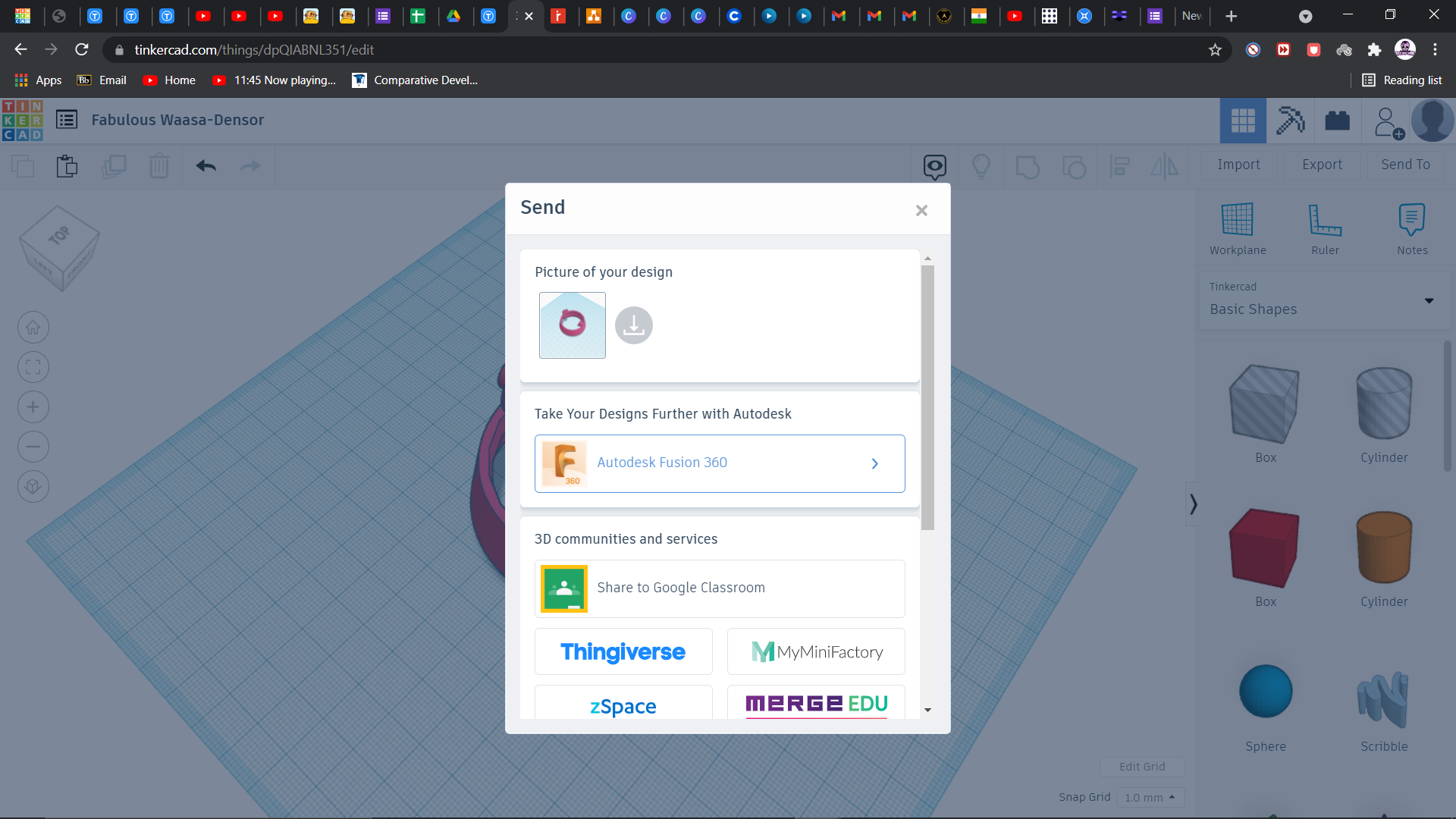
Task: Click the Import button
Action: click(1238, 165)
